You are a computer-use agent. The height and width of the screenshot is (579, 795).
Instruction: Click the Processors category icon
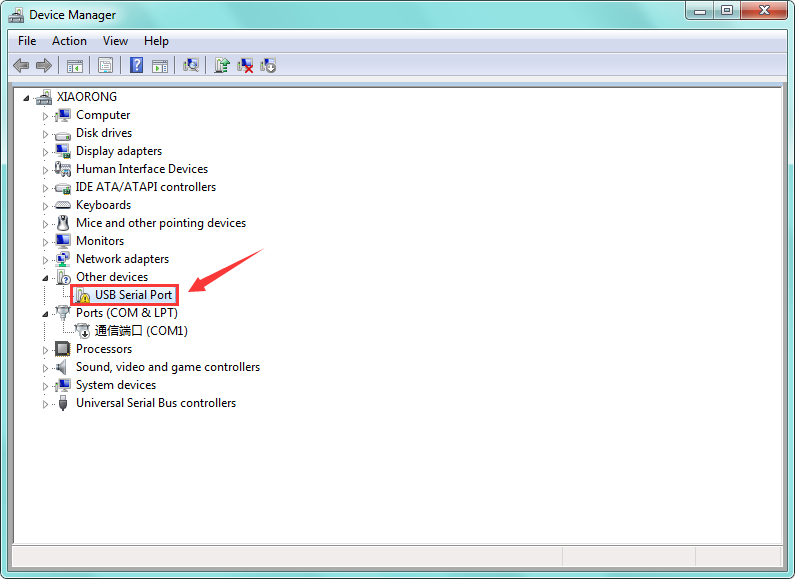click(x=63, y=349)
